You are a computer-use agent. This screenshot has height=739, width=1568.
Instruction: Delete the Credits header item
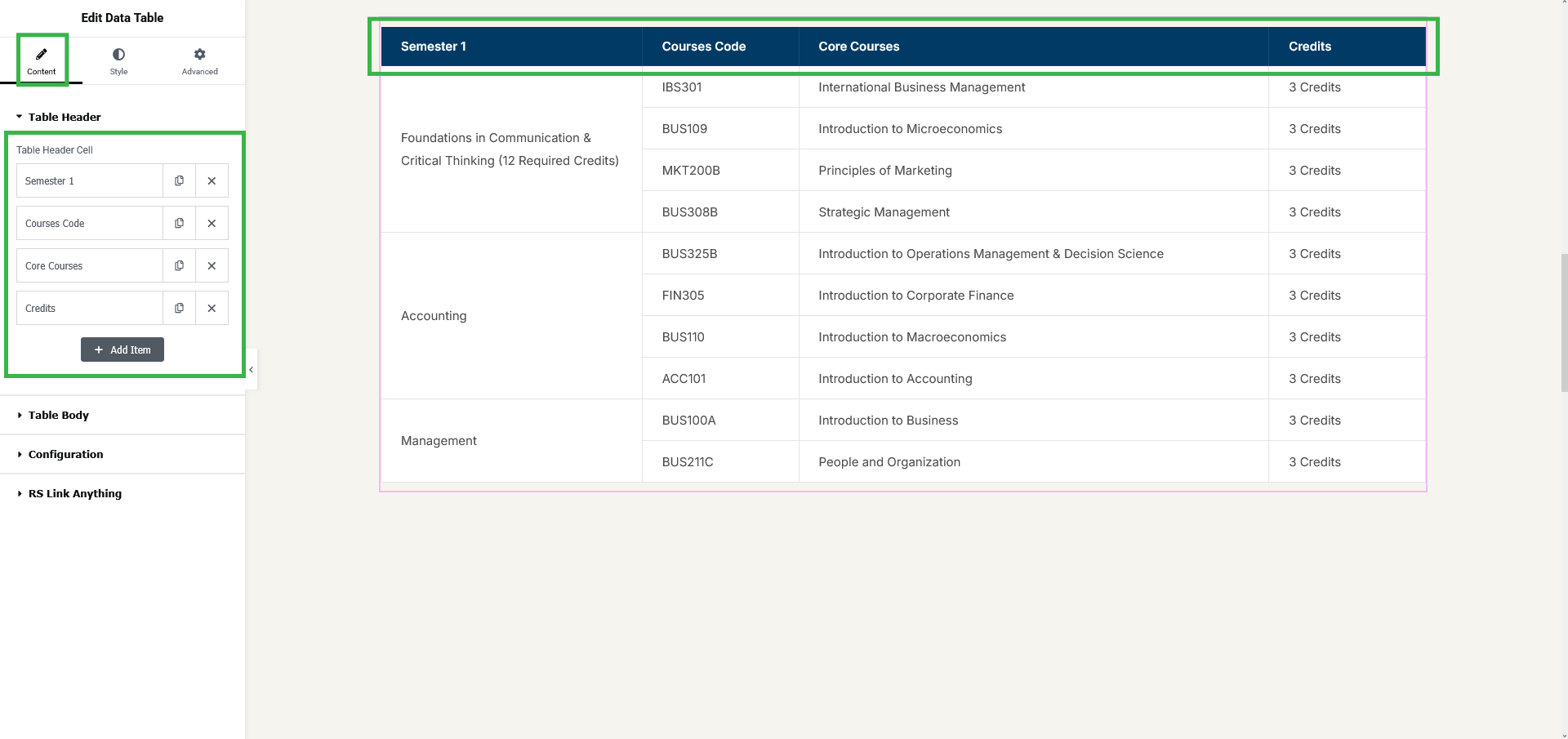[x=212, y=308]
